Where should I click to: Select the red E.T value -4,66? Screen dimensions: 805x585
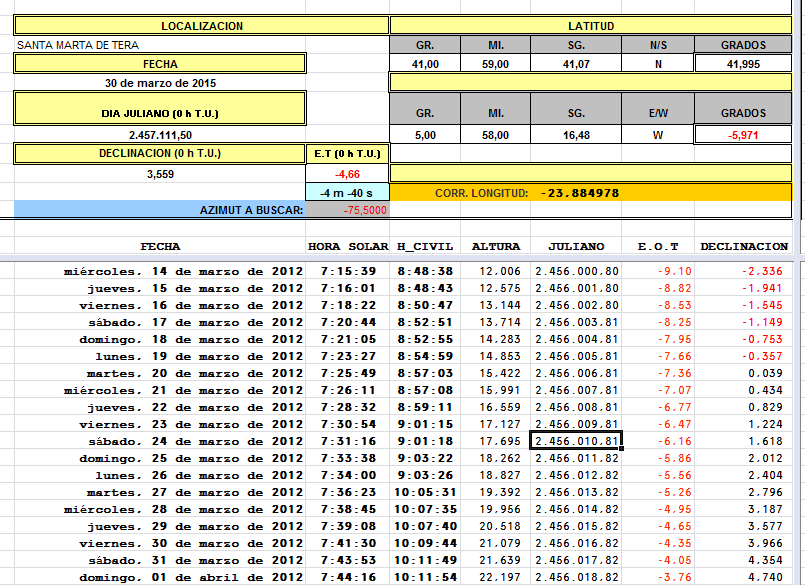[x=347, y=173]
